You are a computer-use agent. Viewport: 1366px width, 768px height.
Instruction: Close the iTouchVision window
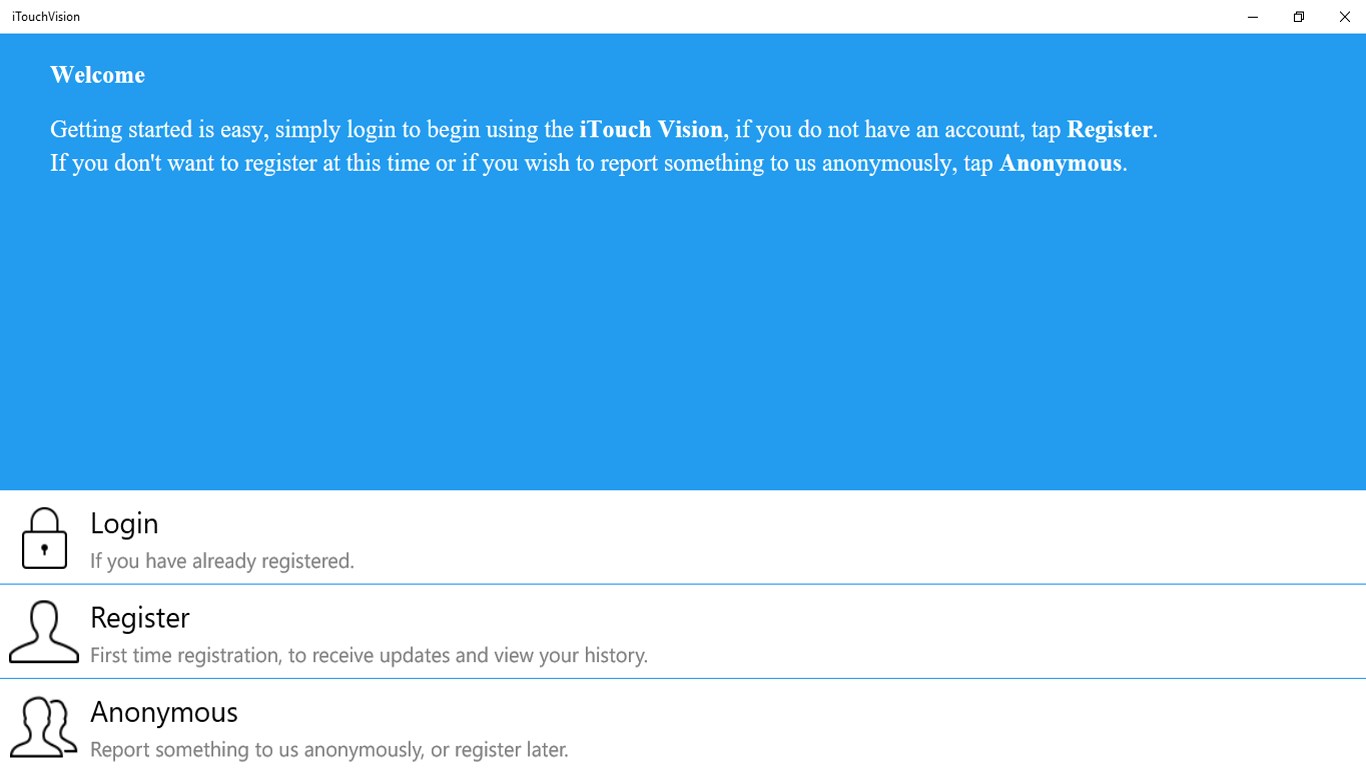tap(1344, 17)
